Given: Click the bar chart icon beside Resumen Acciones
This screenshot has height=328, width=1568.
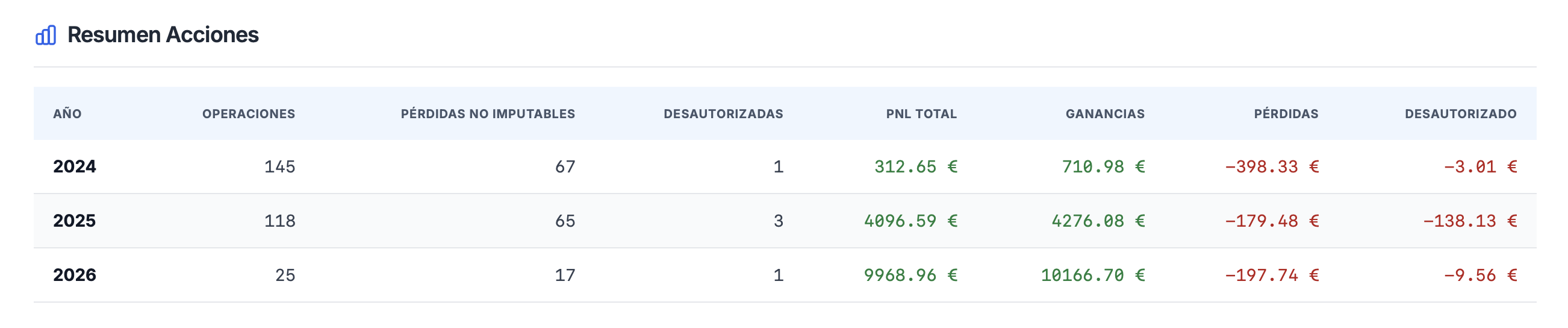Looking at the screenshot, I should coord(46,36).
